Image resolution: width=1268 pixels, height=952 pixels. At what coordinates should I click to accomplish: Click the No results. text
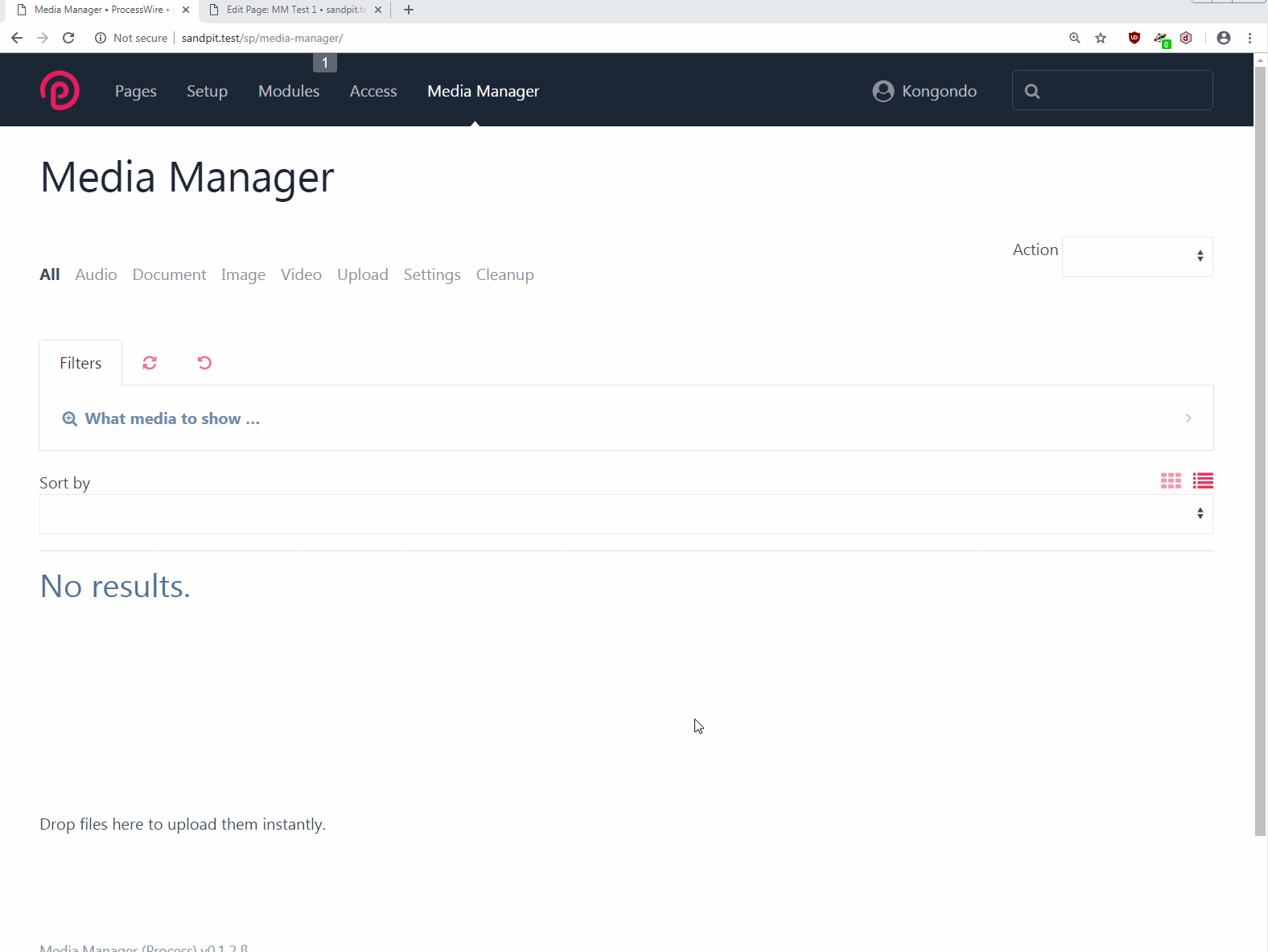click(x=115, y=587)
